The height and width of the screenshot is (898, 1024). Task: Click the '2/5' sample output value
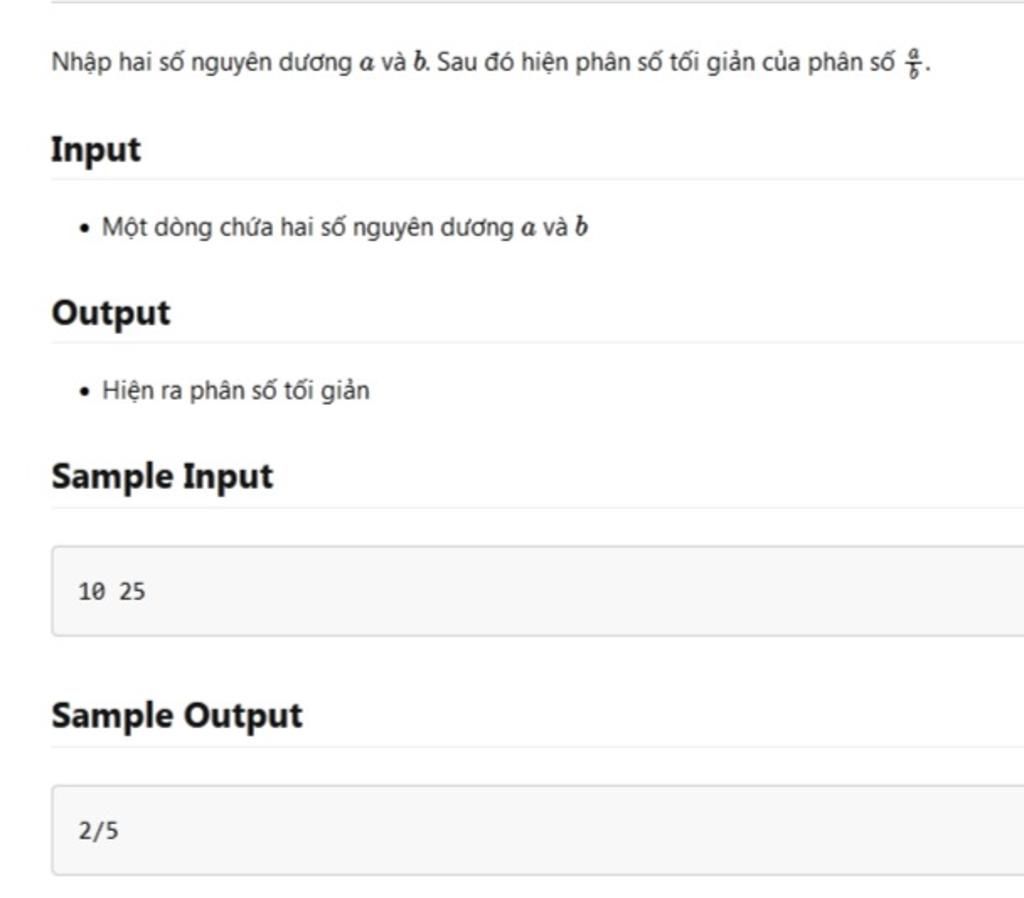coord(98,831)
